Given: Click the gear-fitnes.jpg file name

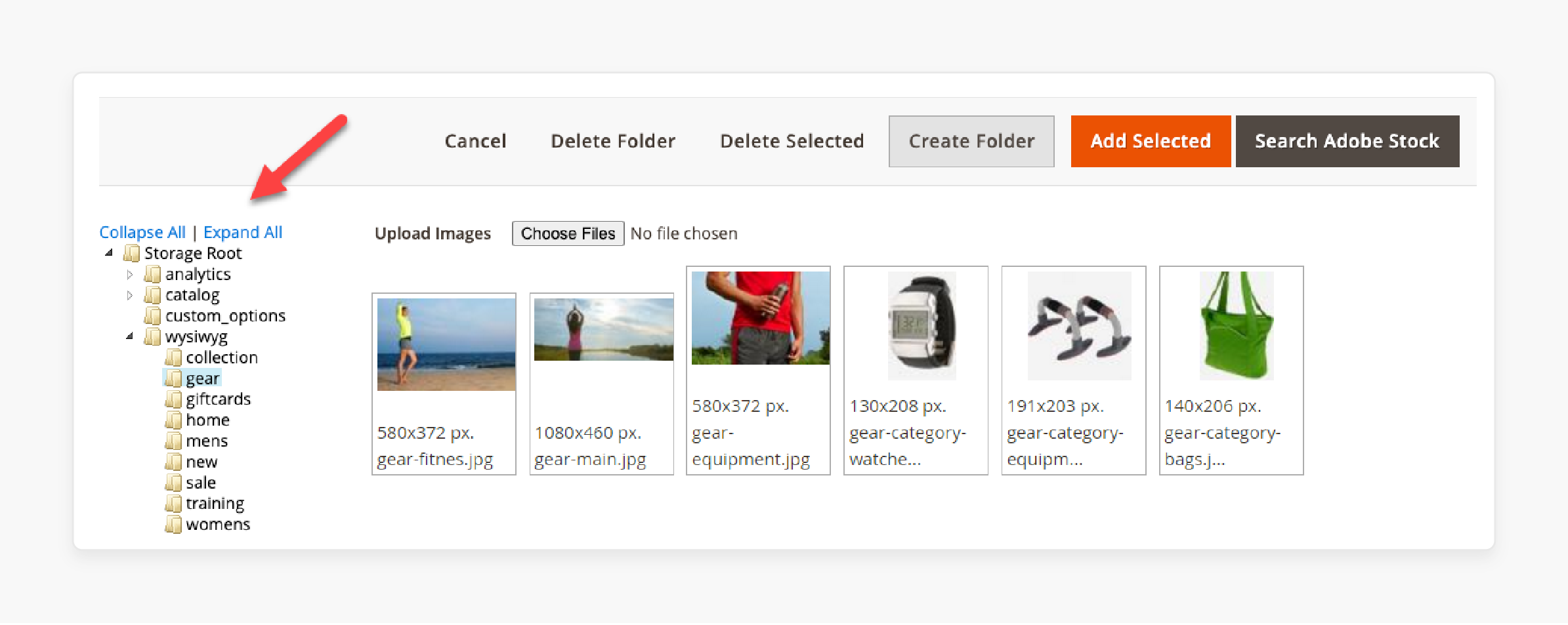Looking at the screenshot, I should (435, 460).
